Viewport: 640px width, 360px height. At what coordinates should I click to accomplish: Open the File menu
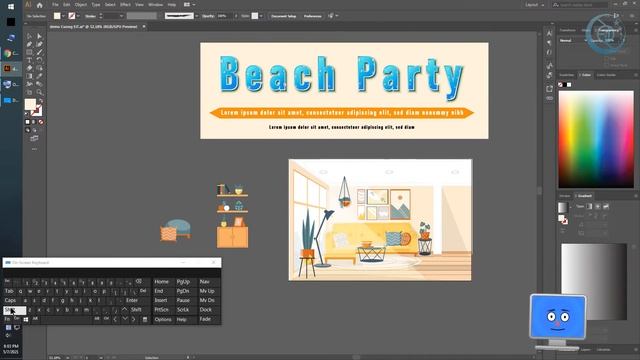pos(55,4)
